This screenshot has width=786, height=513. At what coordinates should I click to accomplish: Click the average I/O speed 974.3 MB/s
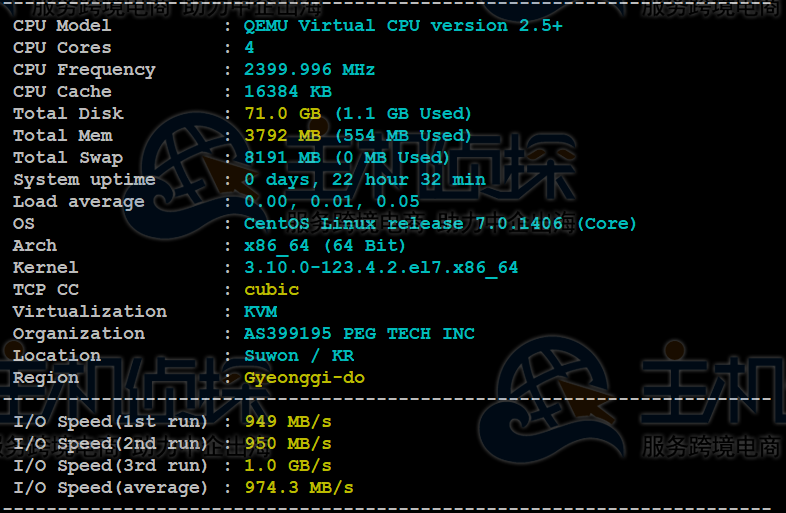299,488
